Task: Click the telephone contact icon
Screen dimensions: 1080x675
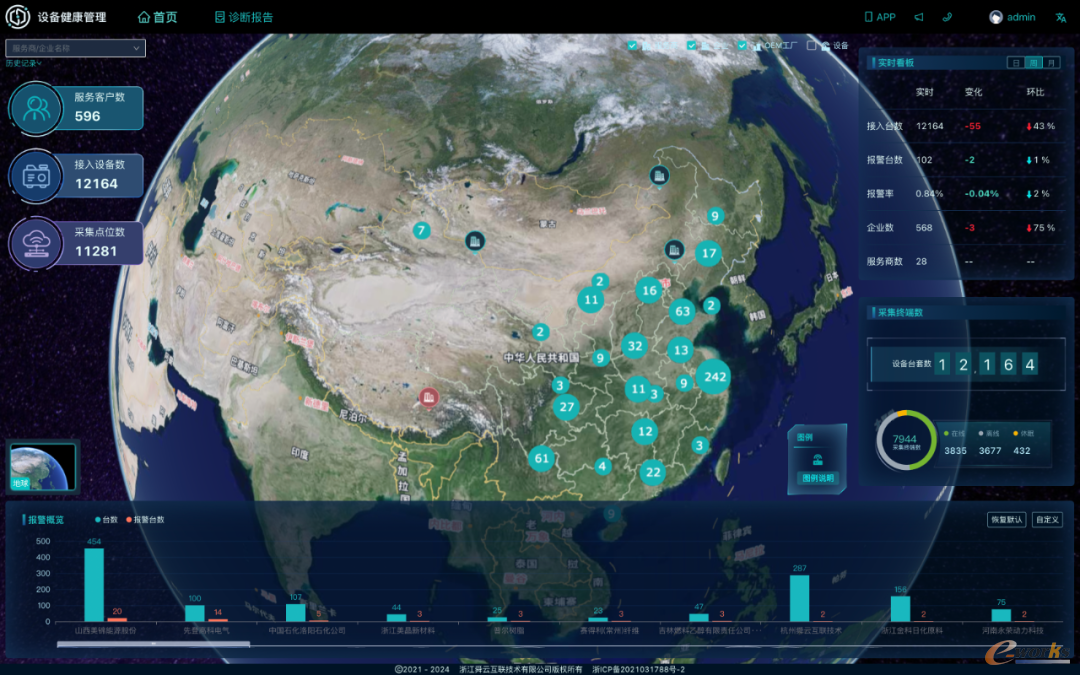Action: point(948,17)
